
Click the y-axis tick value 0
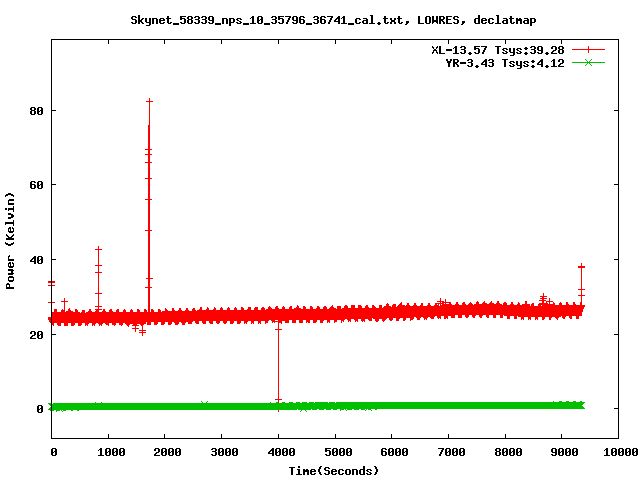40,409
